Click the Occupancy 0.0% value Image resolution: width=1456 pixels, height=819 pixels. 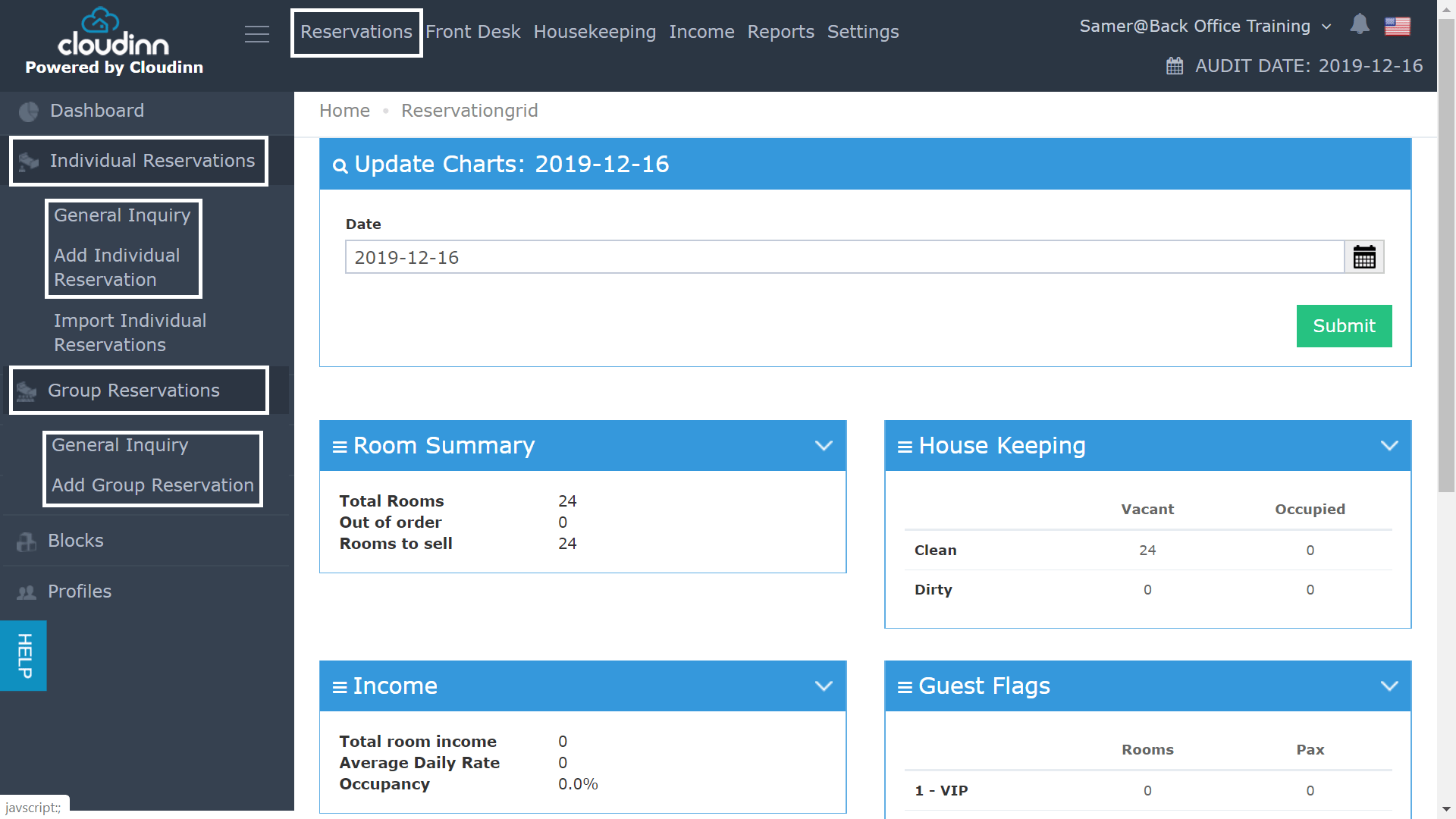(578, 784)
